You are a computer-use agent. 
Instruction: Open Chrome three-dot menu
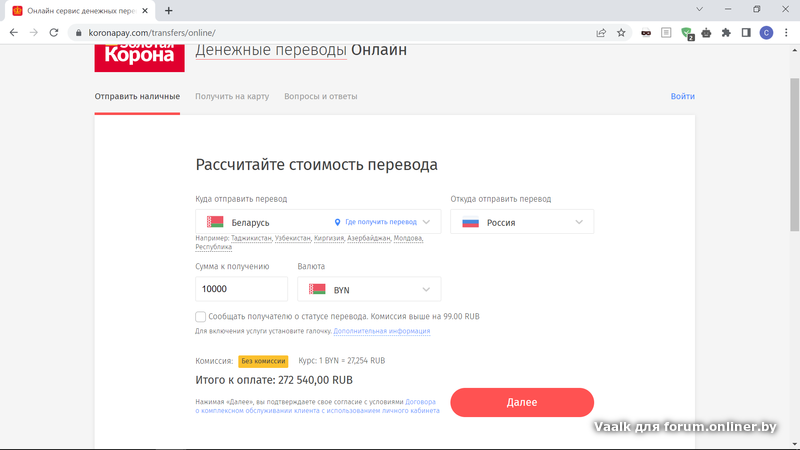point(786,33)
